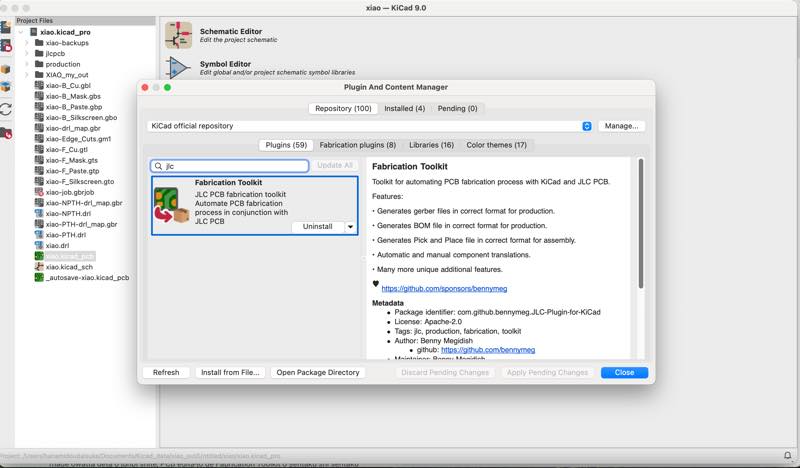Select xiao-Edge_Cuts.gm1 in project tree

pos(78,139)
